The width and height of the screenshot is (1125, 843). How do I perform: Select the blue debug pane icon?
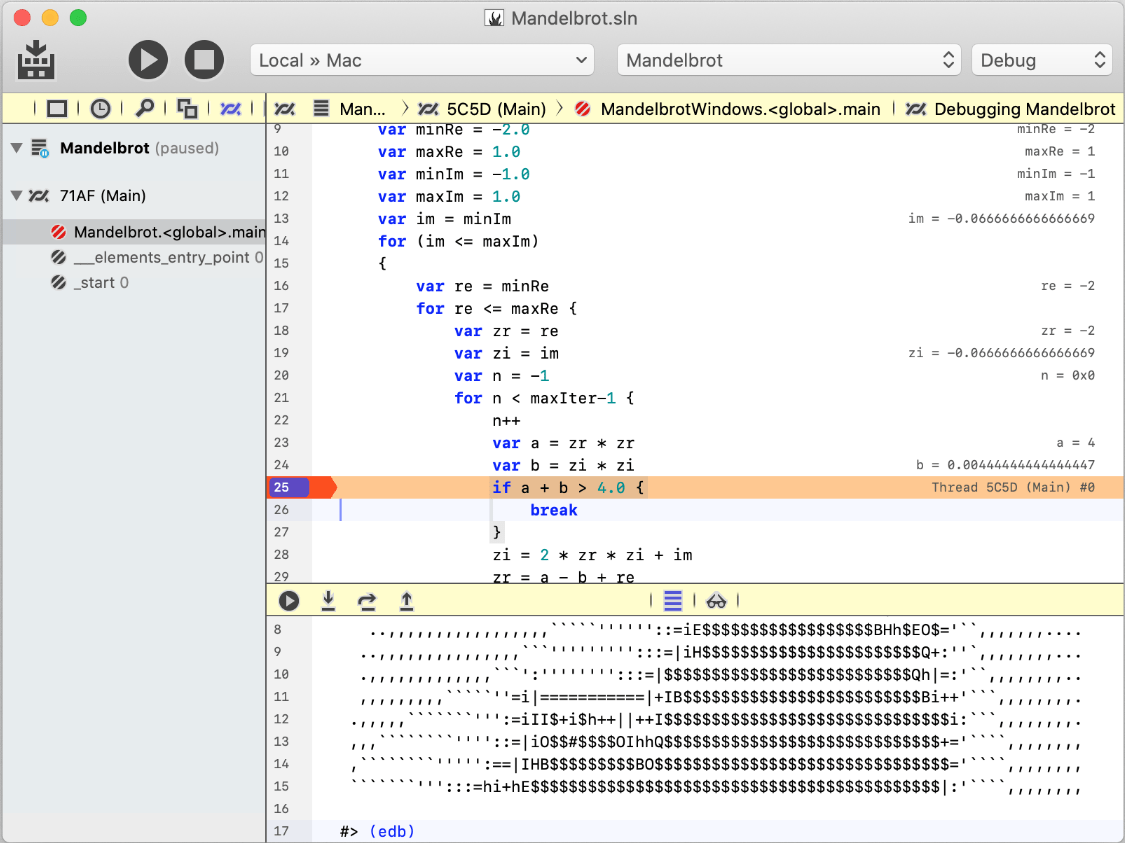point(230,109)
